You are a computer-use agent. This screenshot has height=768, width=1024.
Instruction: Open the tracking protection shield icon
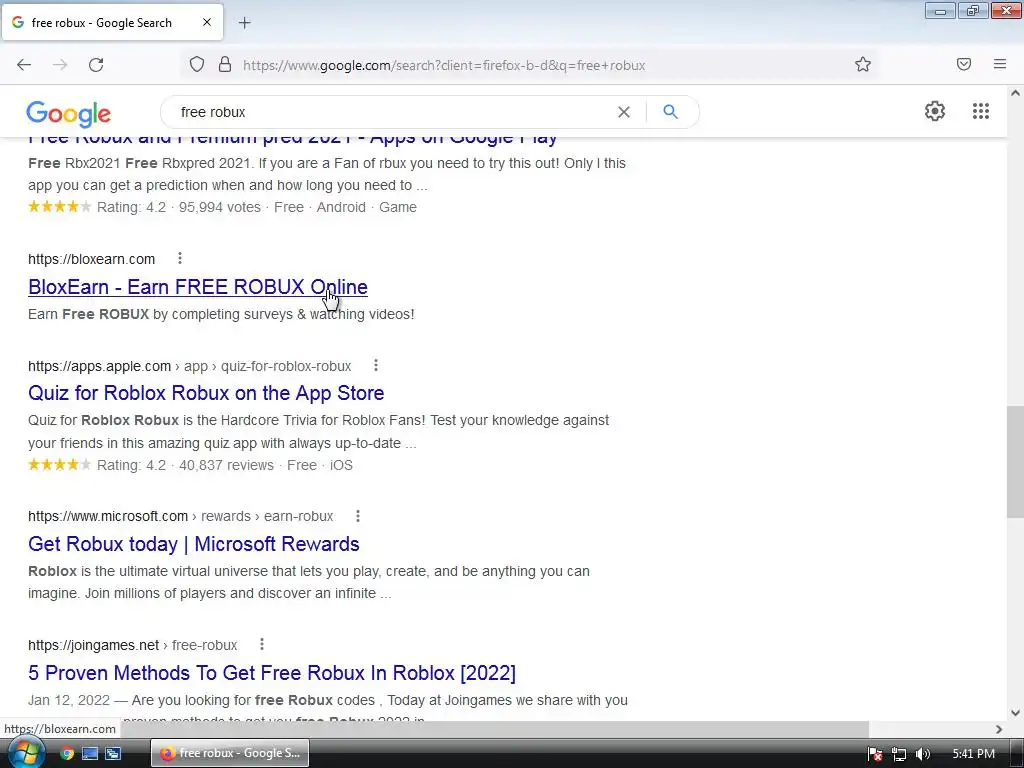pyautogui.click(x=197, y=64)
